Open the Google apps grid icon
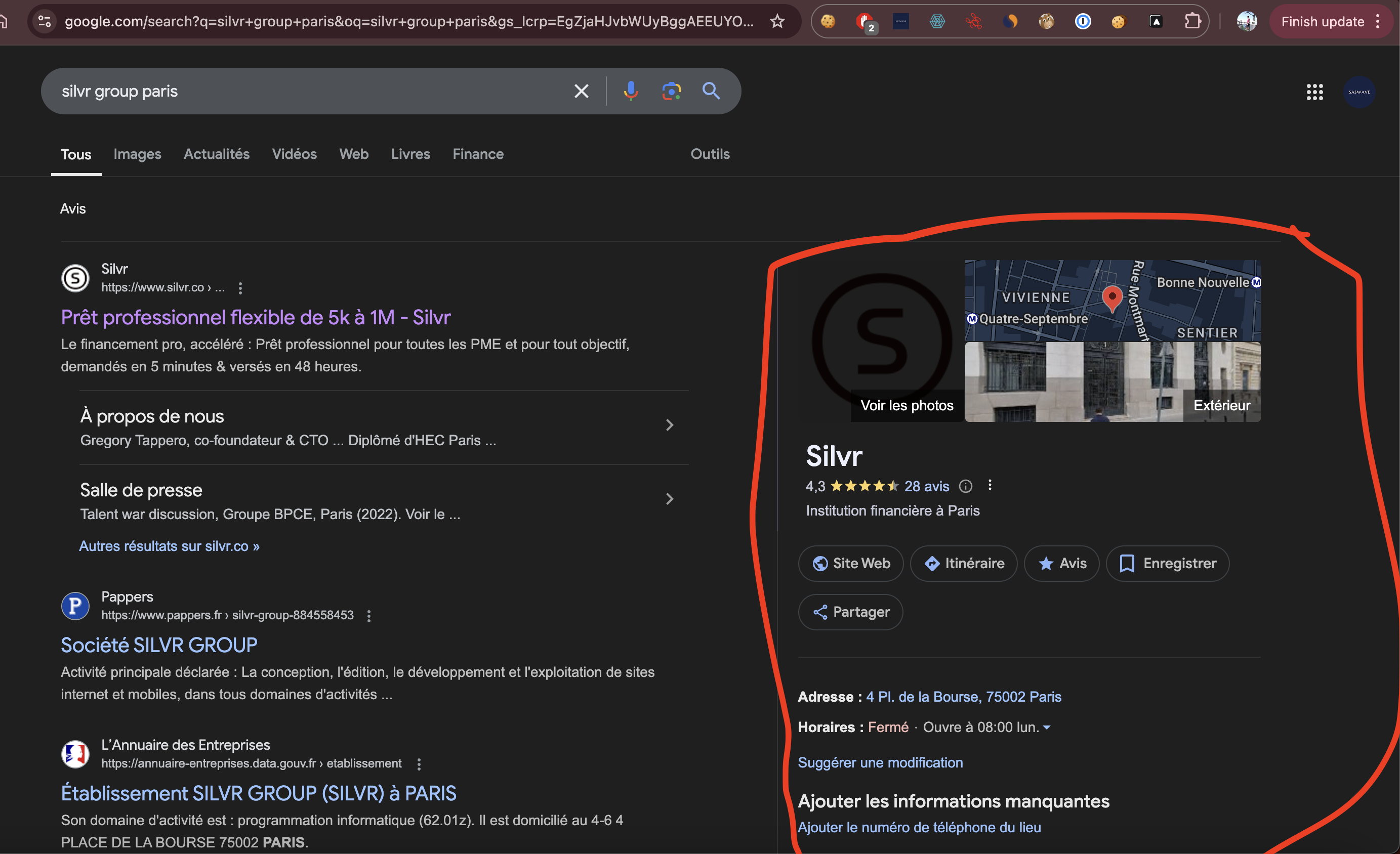 pyautogui.click(x=1315, y=92)
